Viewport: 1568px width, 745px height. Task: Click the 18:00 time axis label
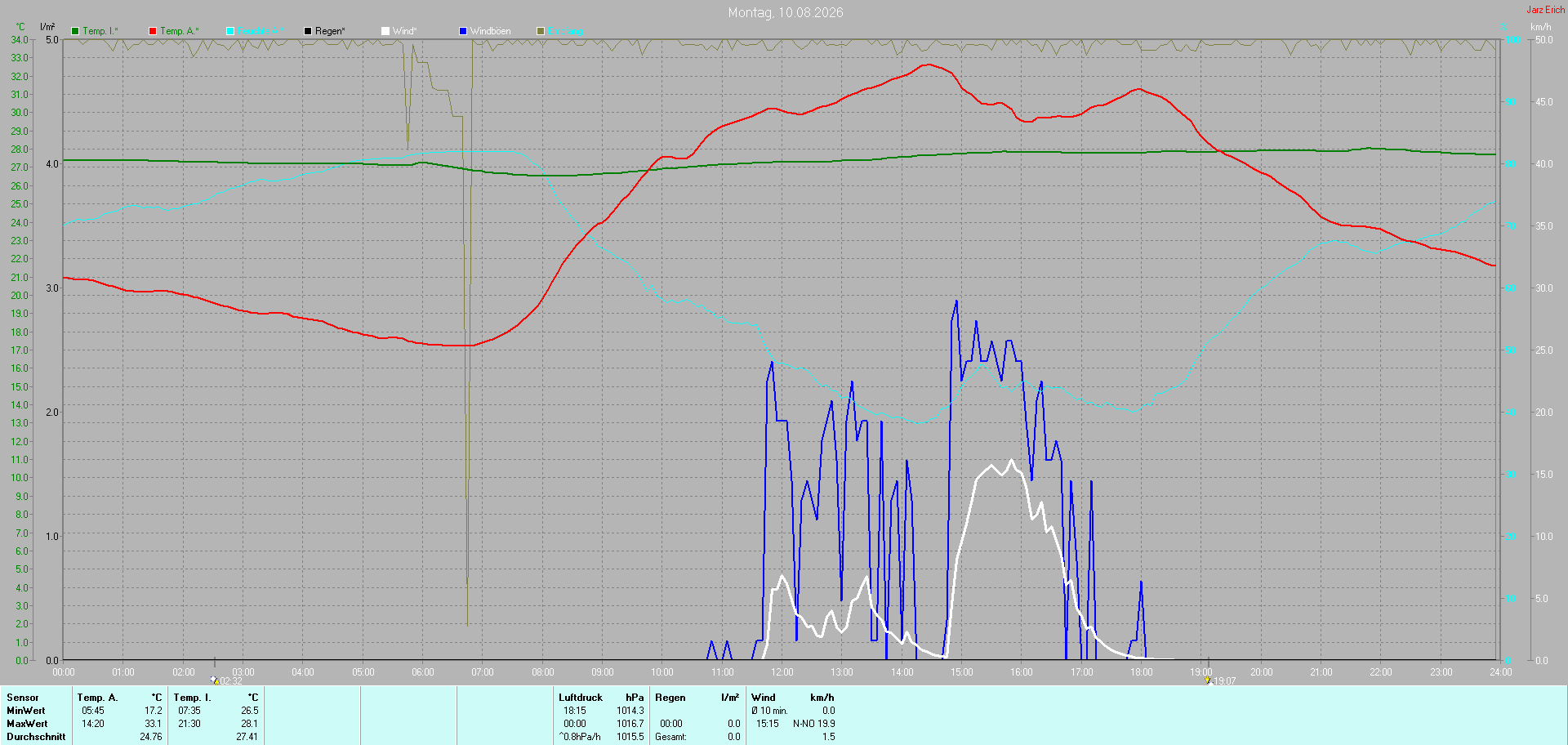[x=1142, y=672]
